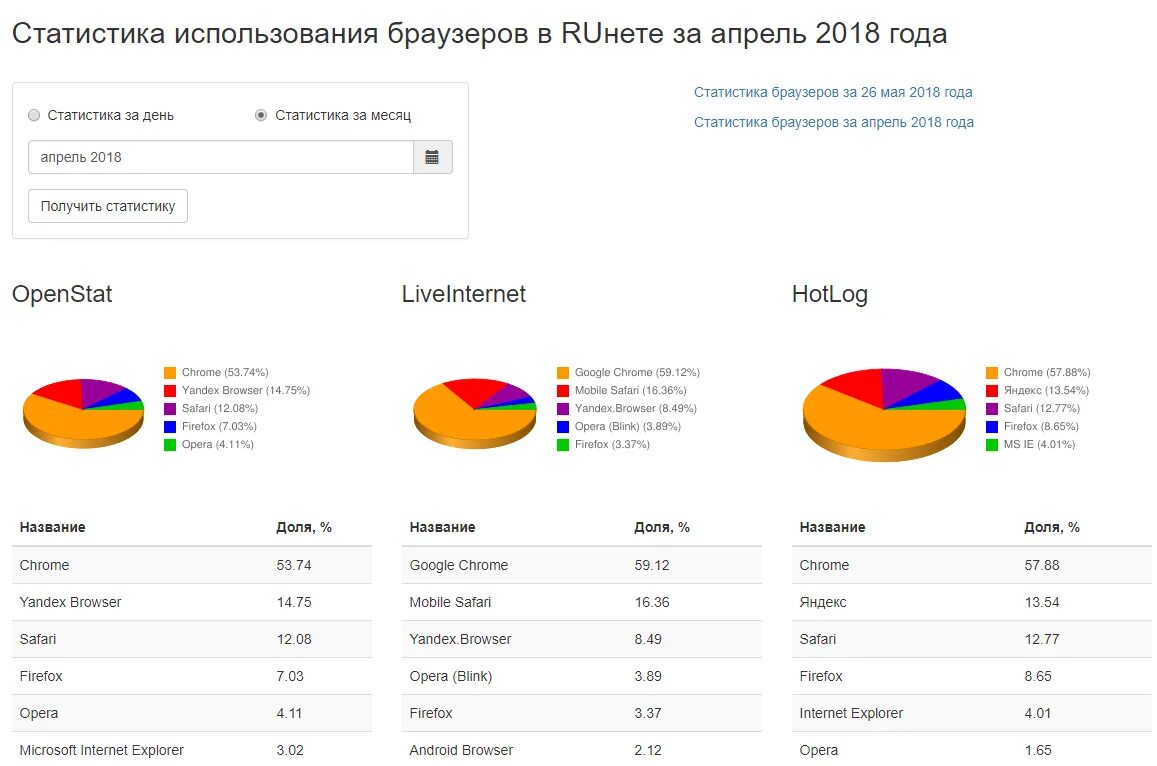Click "Opera (Blink)" table cell

click(450, 676)
